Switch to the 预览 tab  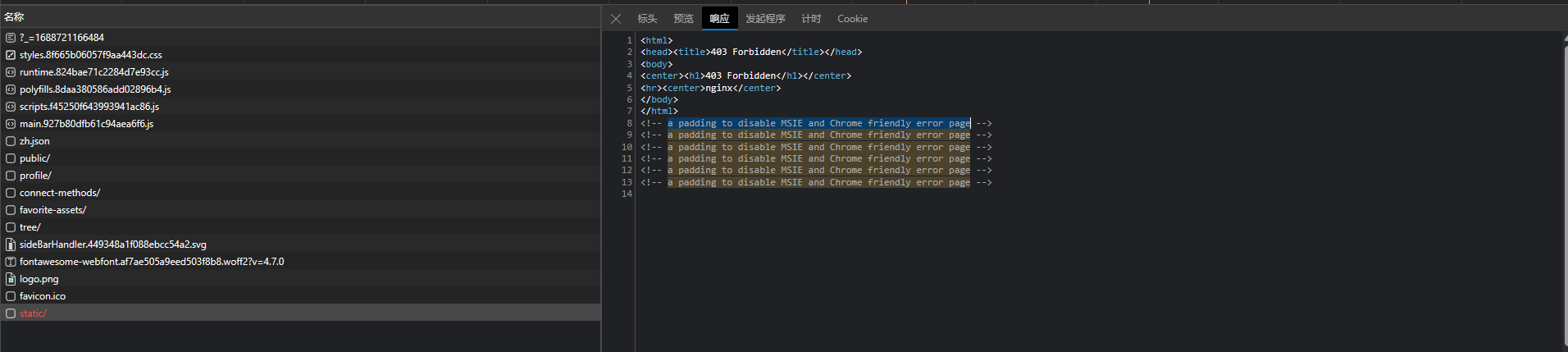[683, 19]
